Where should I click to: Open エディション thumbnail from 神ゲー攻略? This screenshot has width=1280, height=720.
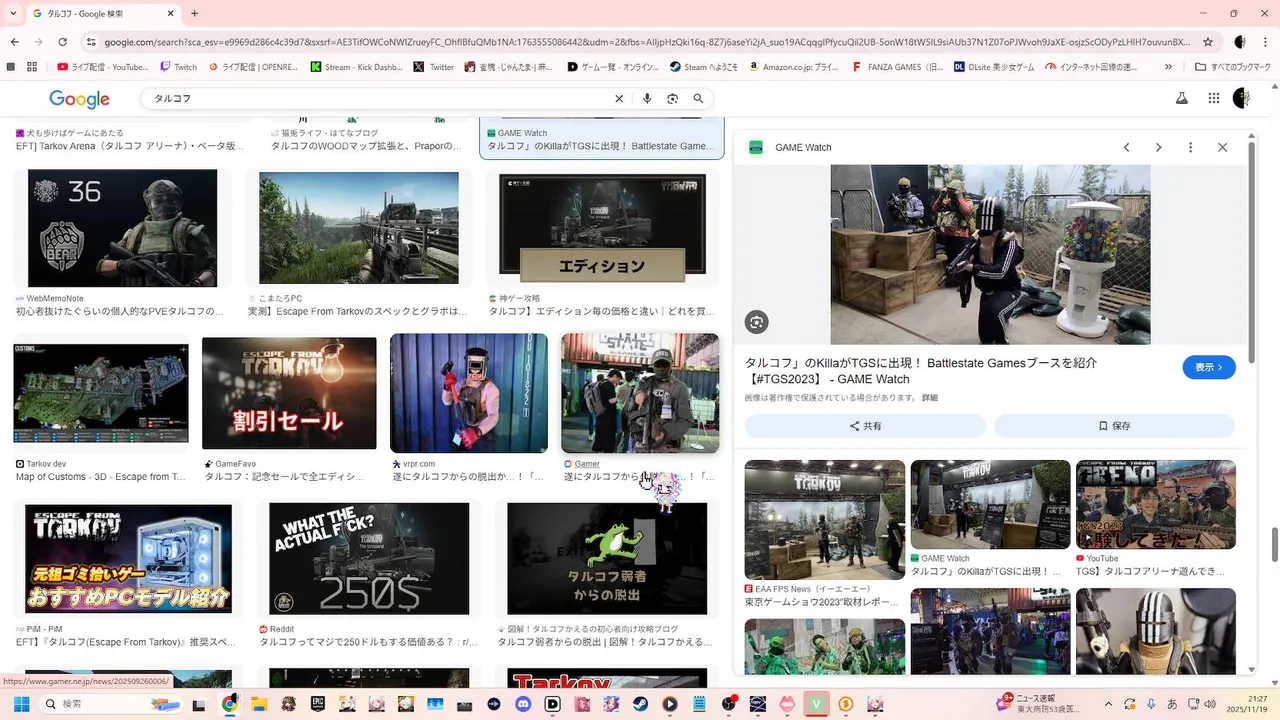pos(601,228)
